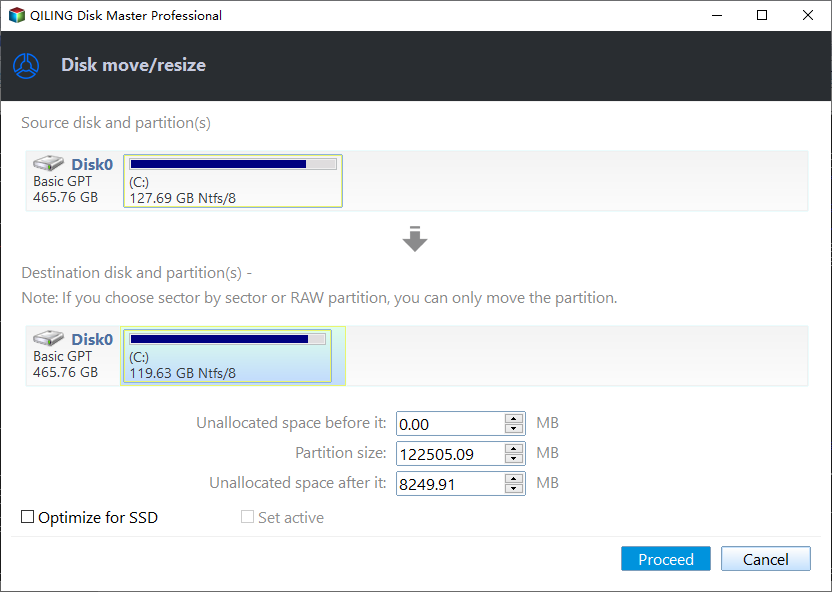Click the sector by sector note text

(319, 298)
